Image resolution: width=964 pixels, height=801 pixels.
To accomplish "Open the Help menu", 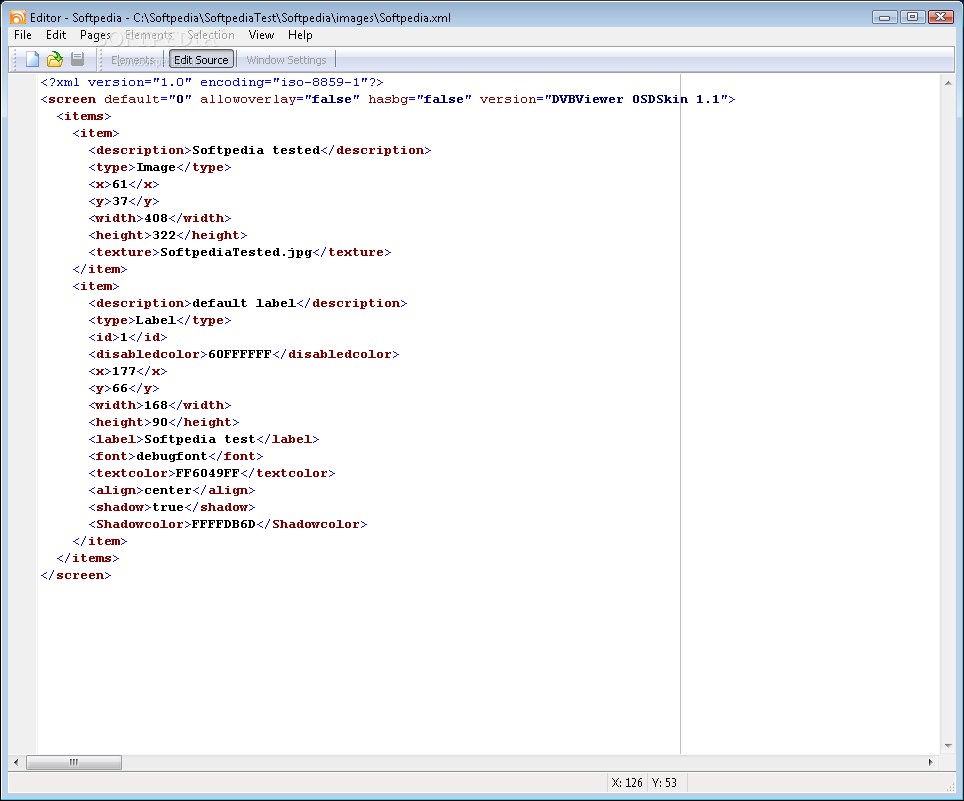I will click(x=300, y=35).
